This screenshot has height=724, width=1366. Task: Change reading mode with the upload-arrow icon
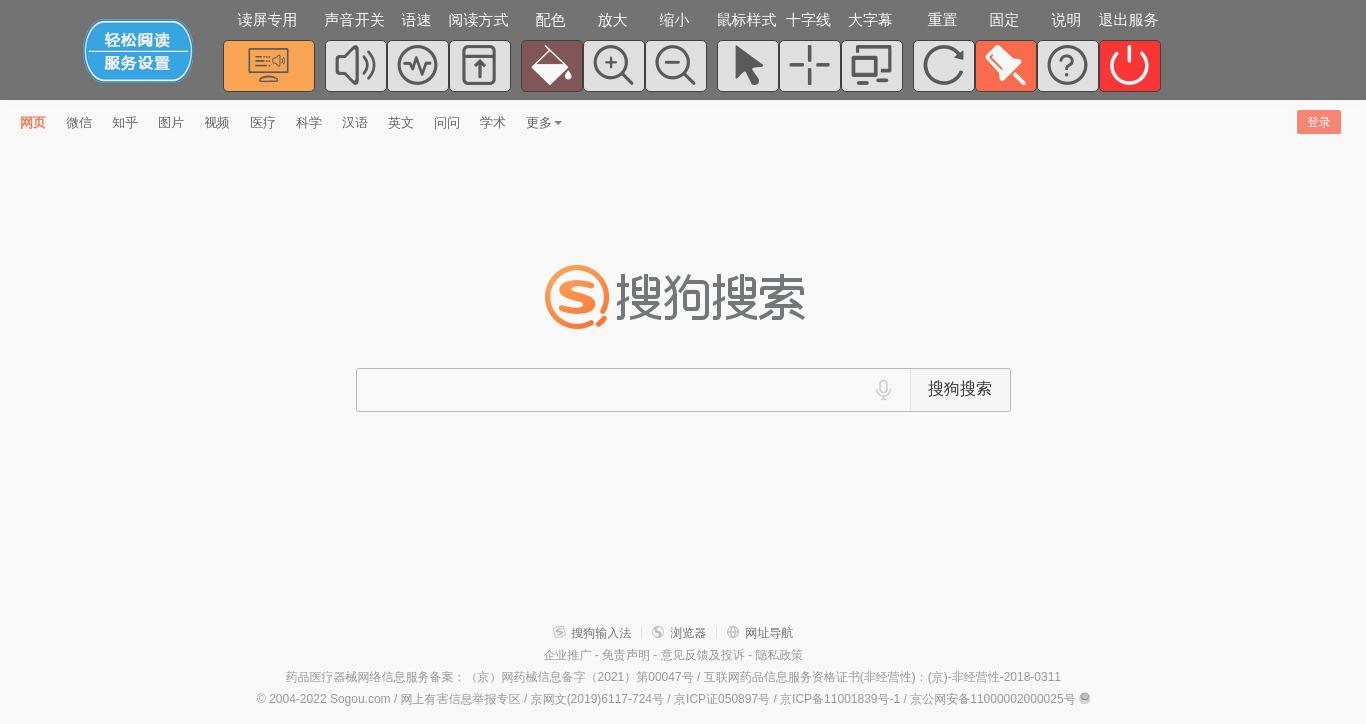[x=480, y=66]
